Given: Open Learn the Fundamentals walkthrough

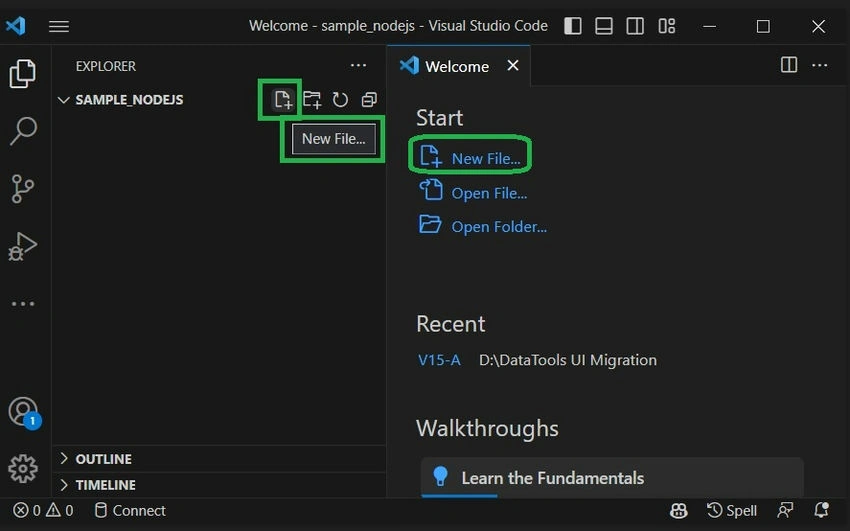Looking at the screenshot, I should [611, 477].
